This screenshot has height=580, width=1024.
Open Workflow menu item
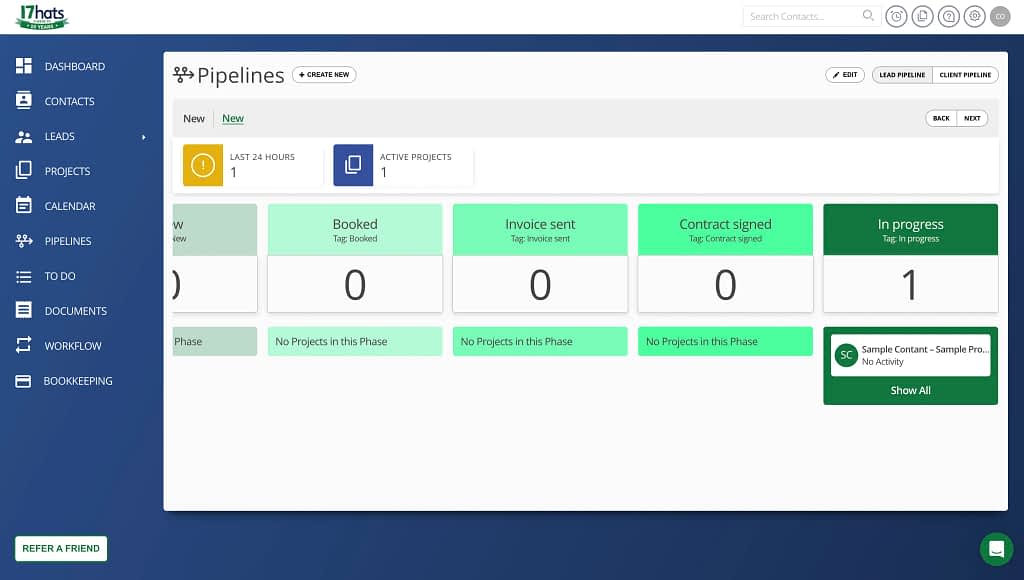tap(72, 346)
